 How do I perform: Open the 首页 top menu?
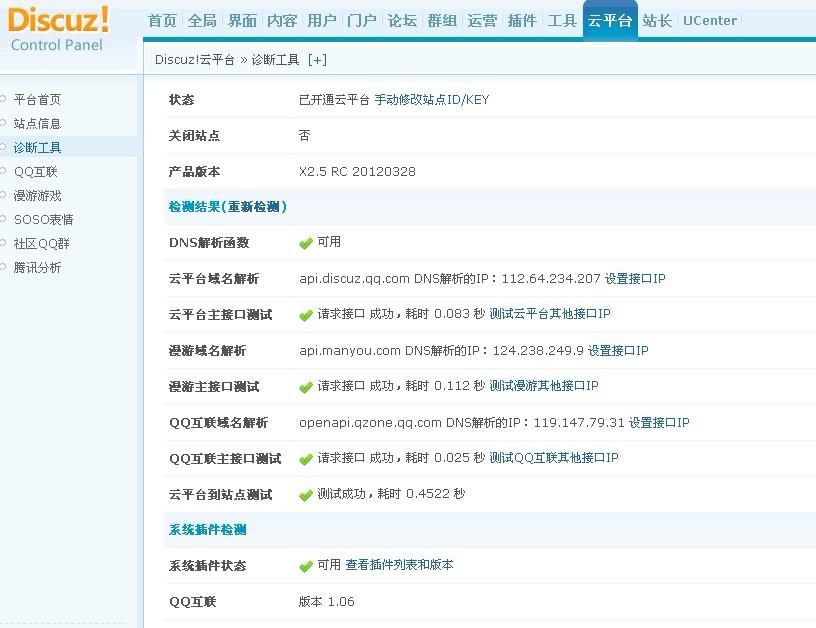click(162, 21)
